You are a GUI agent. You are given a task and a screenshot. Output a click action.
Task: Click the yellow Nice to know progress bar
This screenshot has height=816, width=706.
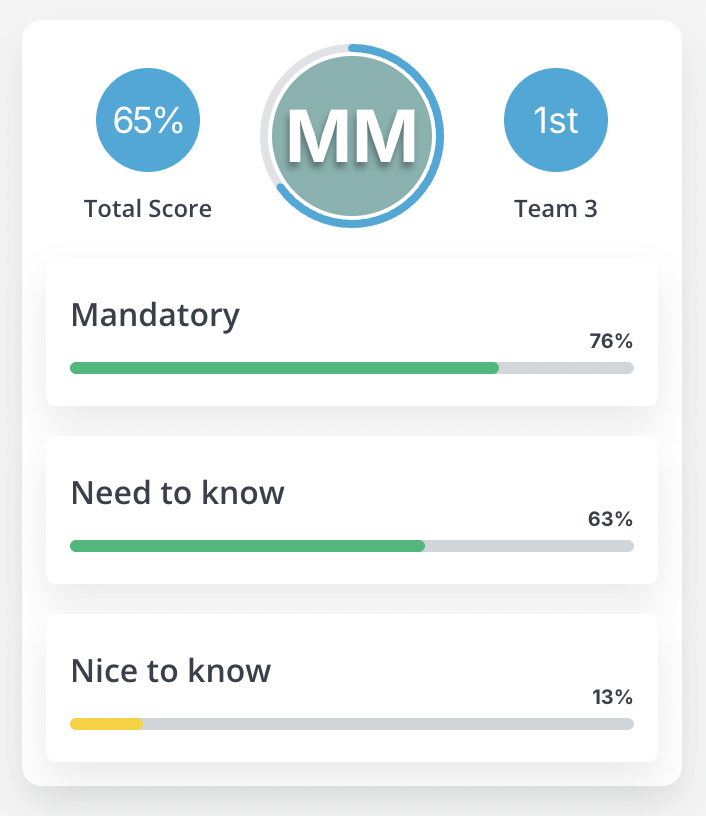tap(106, 724)
